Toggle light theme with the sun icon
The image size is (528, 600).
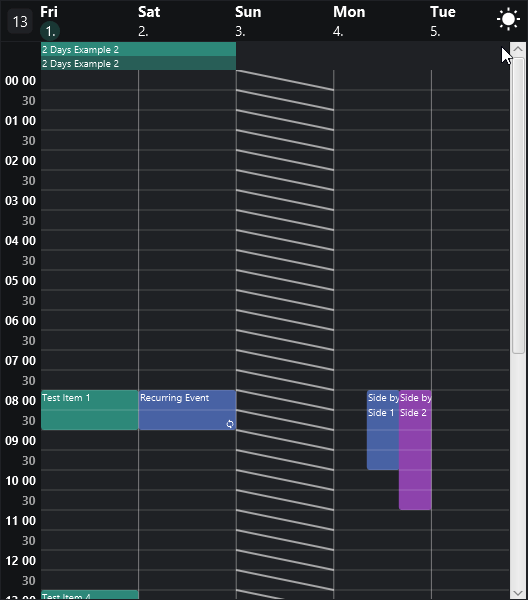[508, 19]
